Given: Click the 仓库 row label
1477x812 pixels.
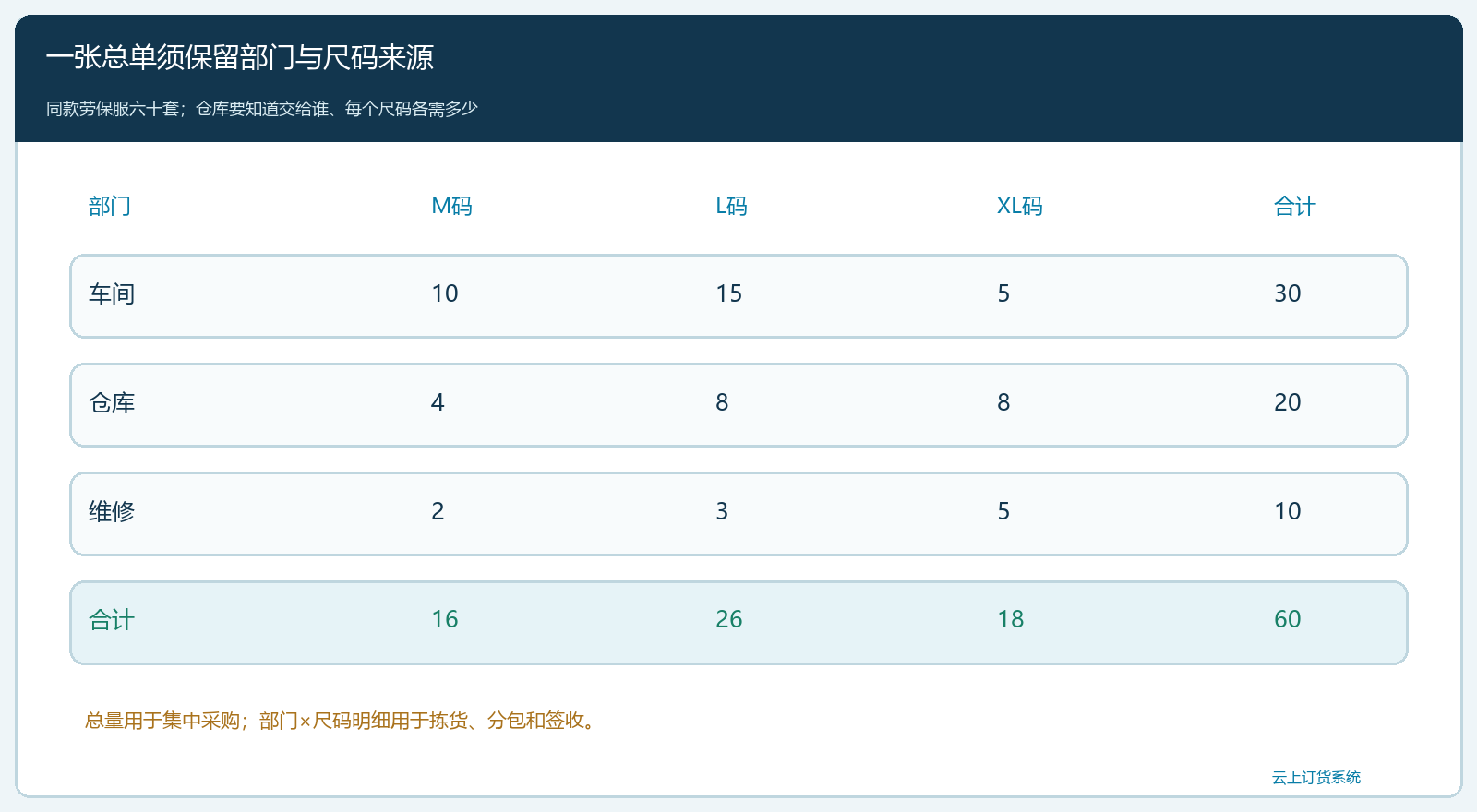Looking at the screenshot, I should coord(112,403).
